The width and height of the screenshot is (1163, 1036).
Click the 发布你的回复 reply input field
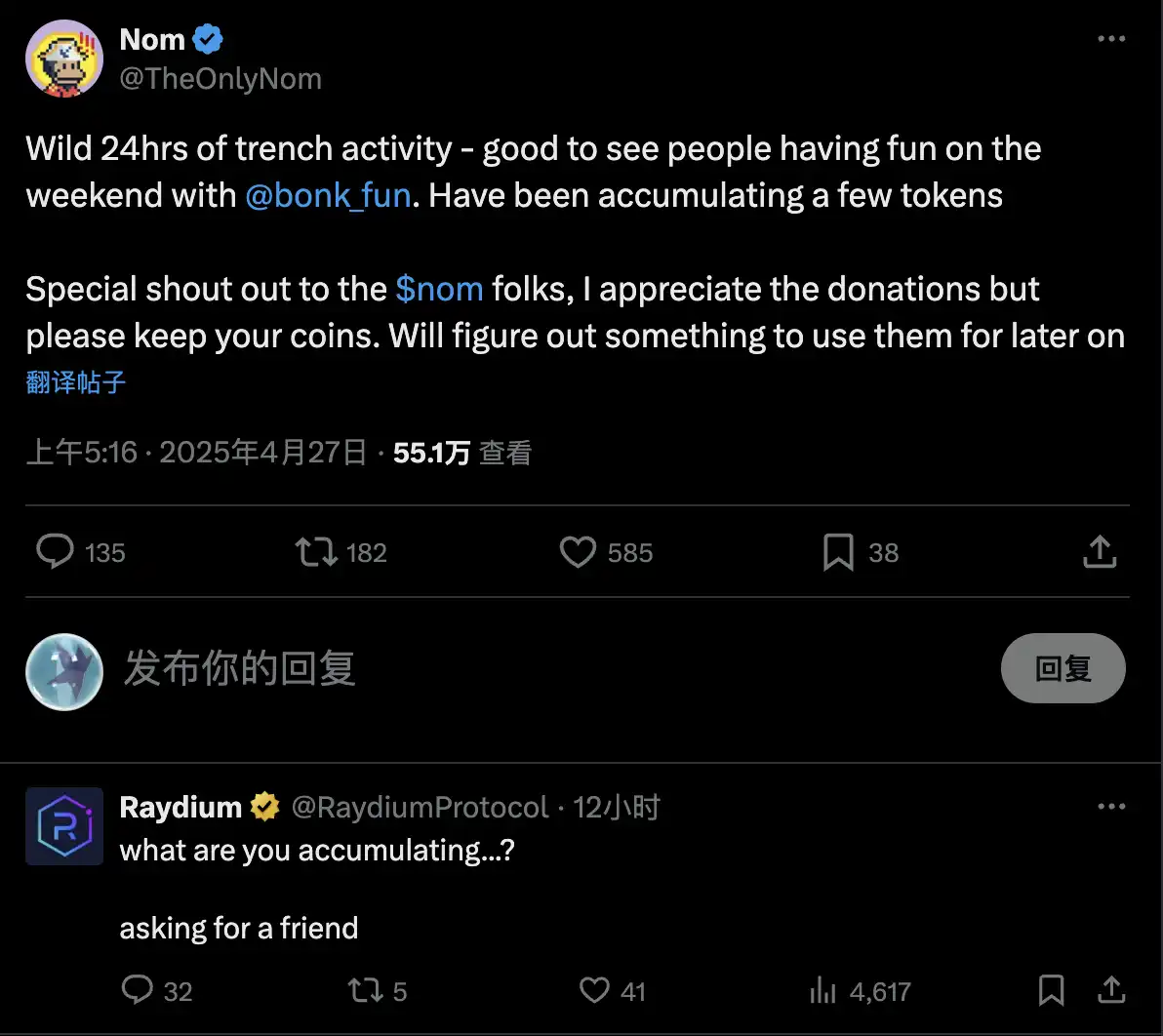(x=240, y=669)
